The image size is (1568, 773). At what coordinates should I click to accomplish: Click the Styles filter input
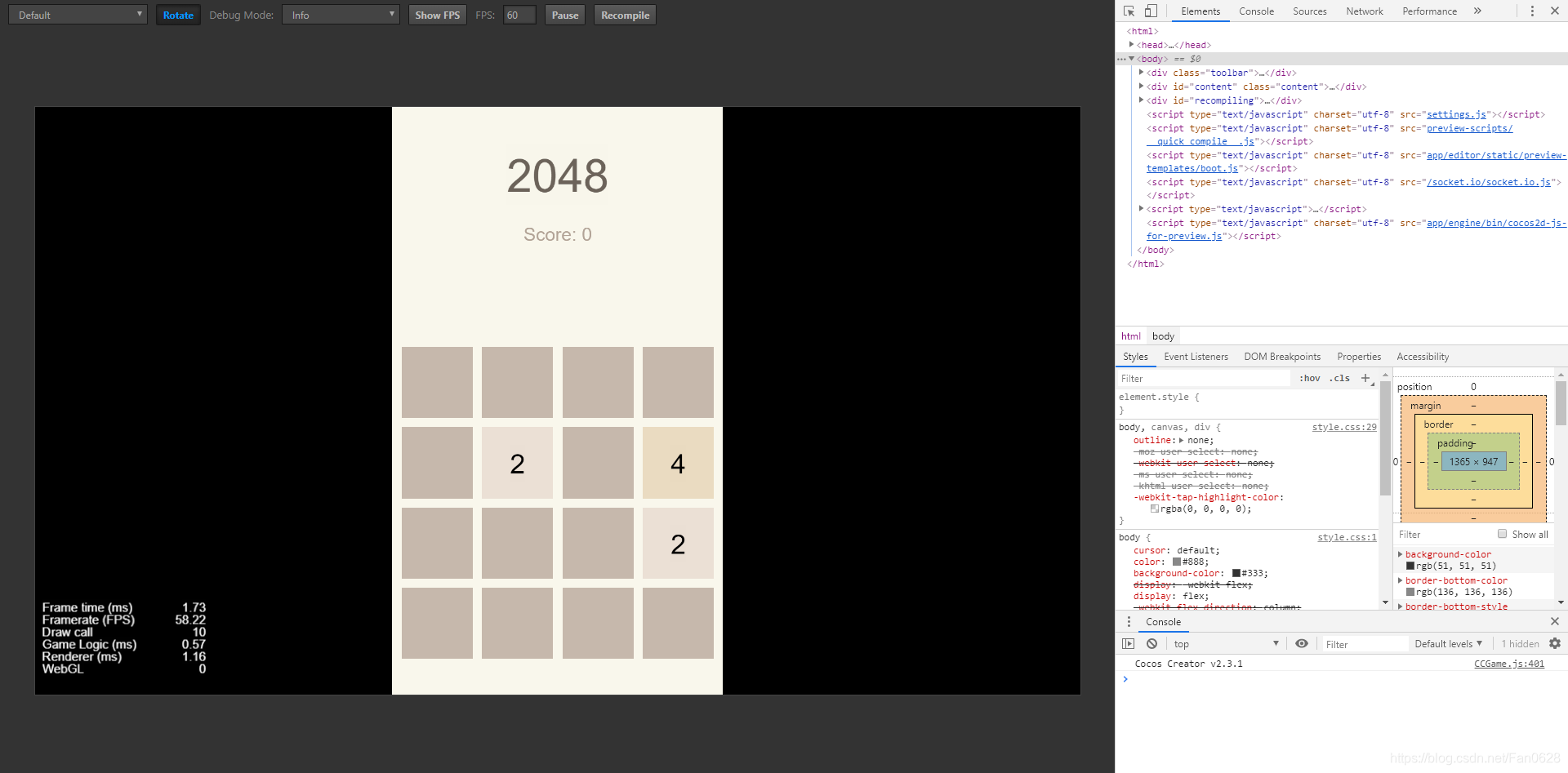pos(1204,378)
